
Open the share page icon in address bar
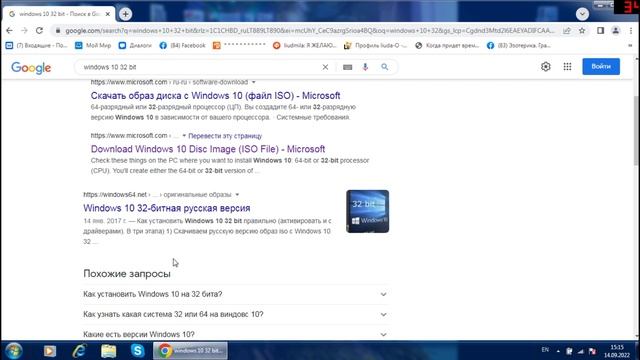(567, 31)
